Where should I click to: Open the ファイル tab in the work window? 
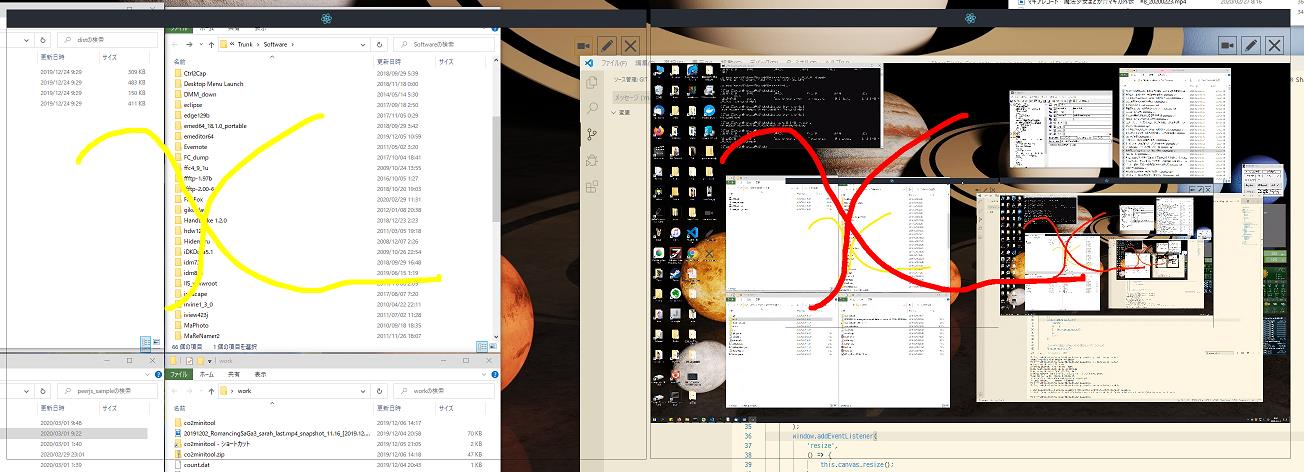tap(179, 374)
